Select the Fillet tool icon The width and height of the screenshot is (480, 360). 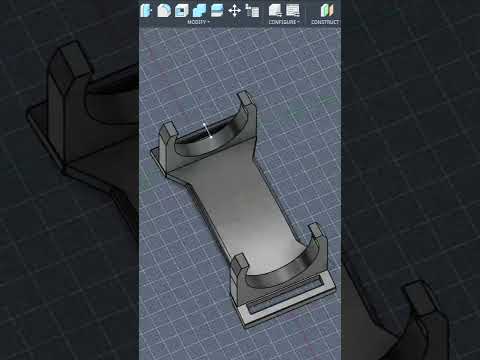164,10
